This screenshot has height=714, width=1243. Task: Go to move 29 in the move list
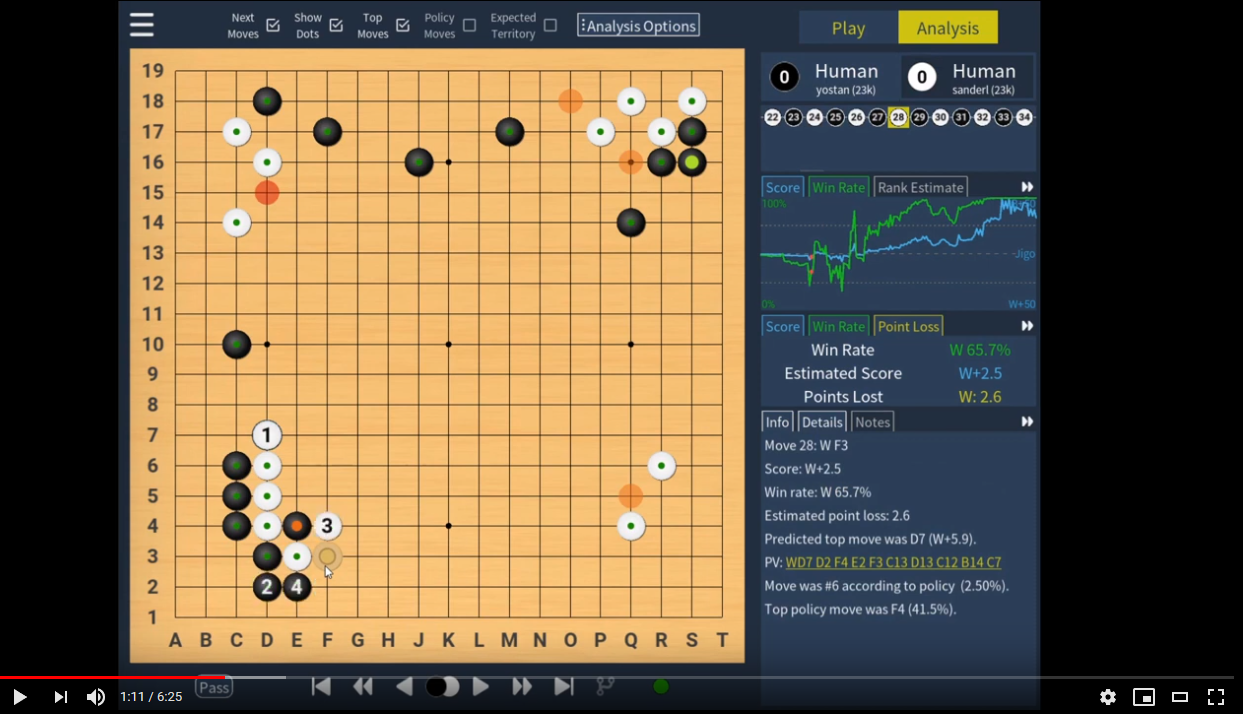click(919, 117)
